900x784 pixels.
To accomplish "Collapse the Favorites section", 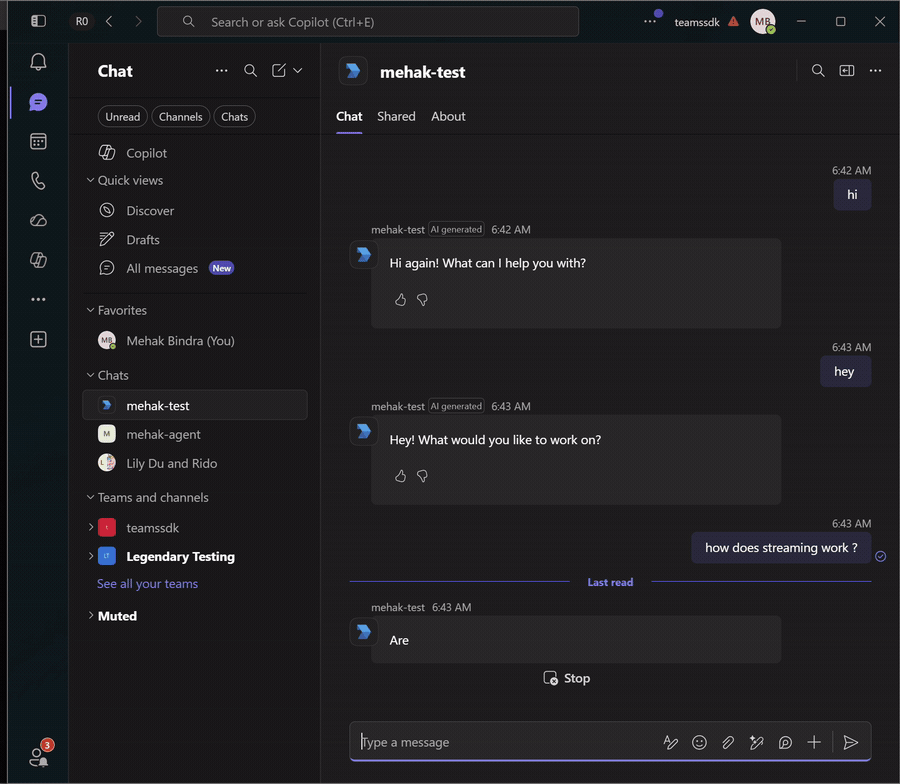I will click(x=90, y=310).
